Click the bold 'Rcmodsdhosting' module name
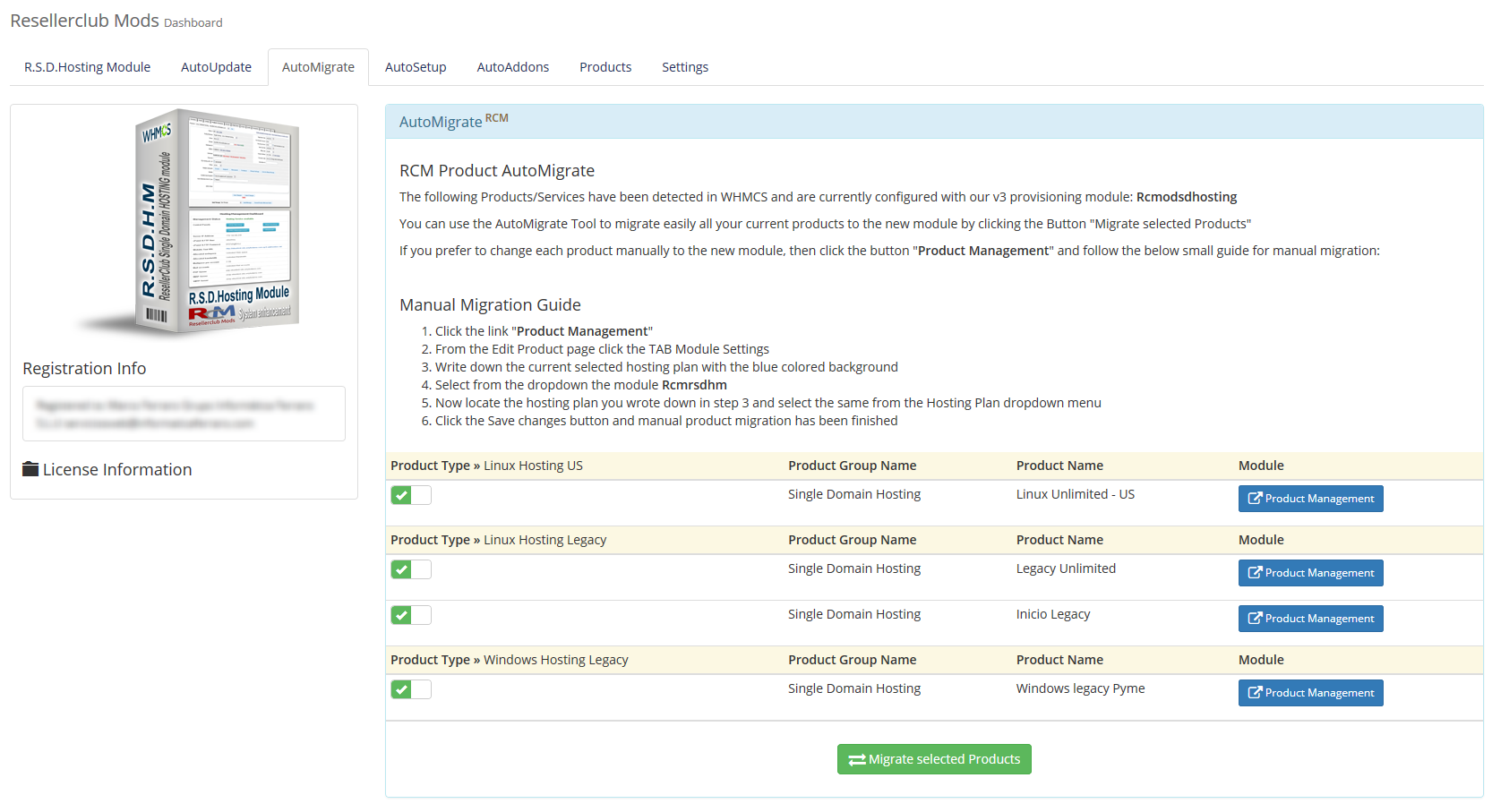 (x=1187, y=197)
